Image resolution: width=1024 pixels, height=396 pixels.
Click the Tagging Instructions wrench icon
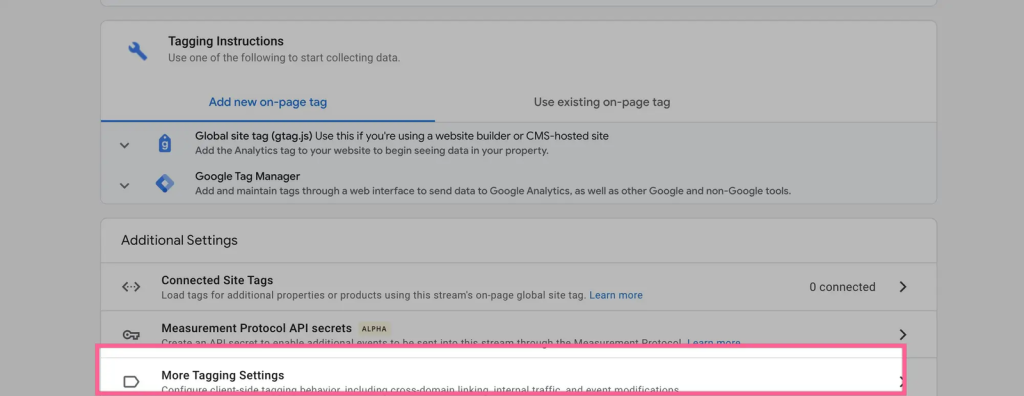tap(137, 50)
